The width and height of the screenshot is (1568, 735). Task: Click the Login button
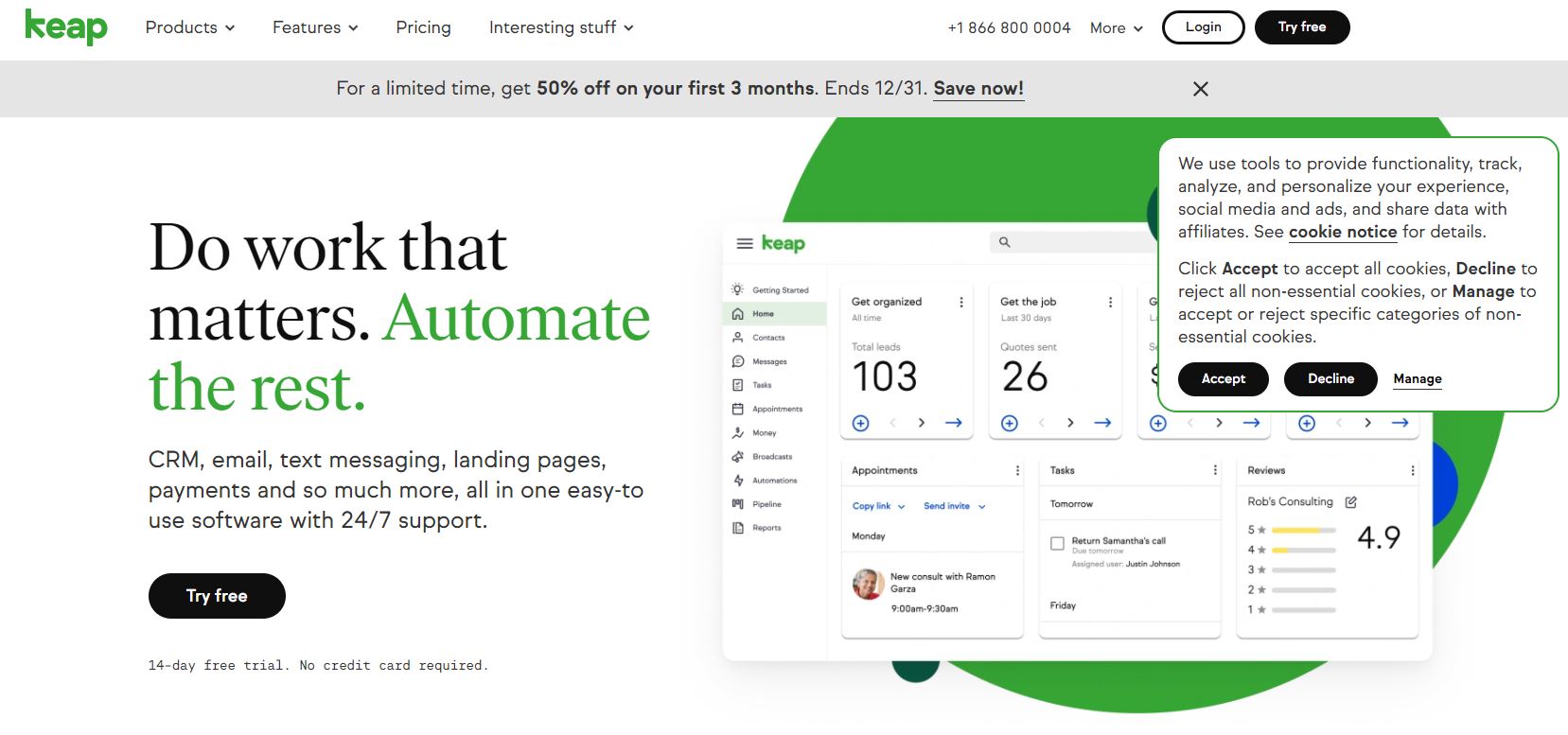[1203, 26]
